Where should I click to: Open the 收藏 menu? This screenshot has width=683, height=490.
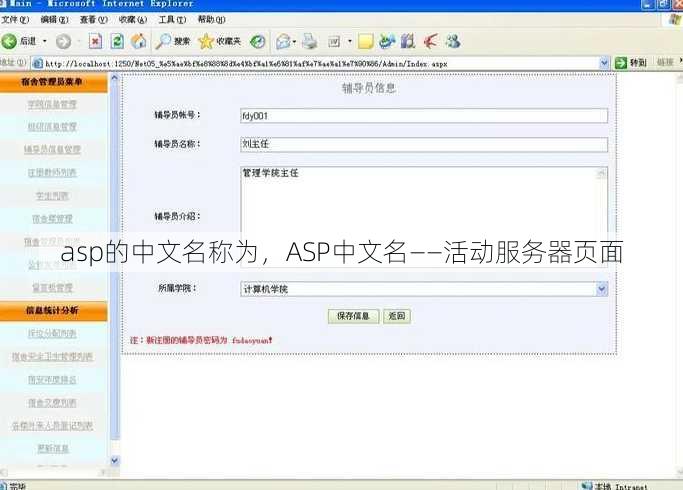(133, 20)
